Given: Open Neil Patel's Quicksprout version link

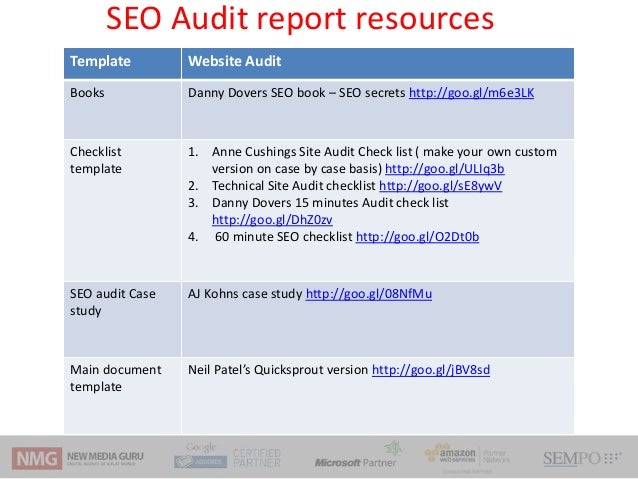Looking at the screenshot, I should click(431, 369).
